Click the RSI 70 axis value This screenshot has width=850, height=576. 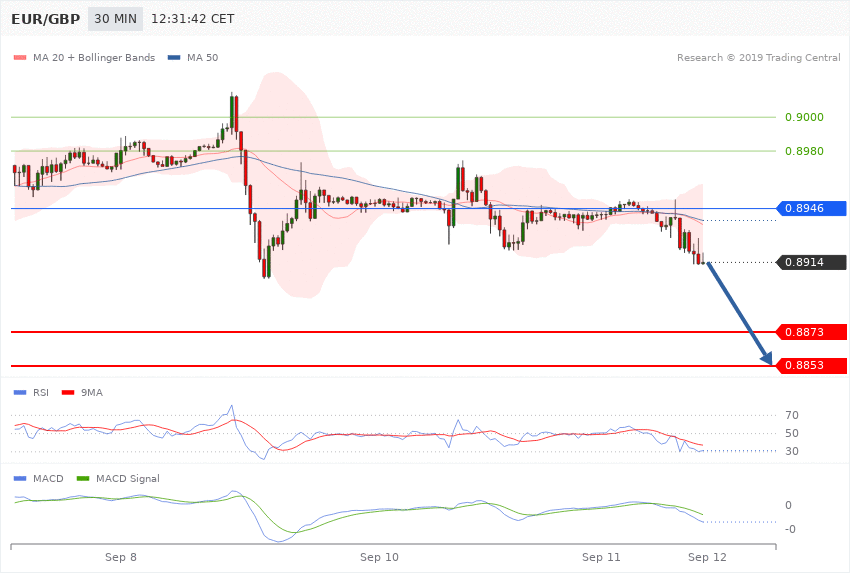791,415
